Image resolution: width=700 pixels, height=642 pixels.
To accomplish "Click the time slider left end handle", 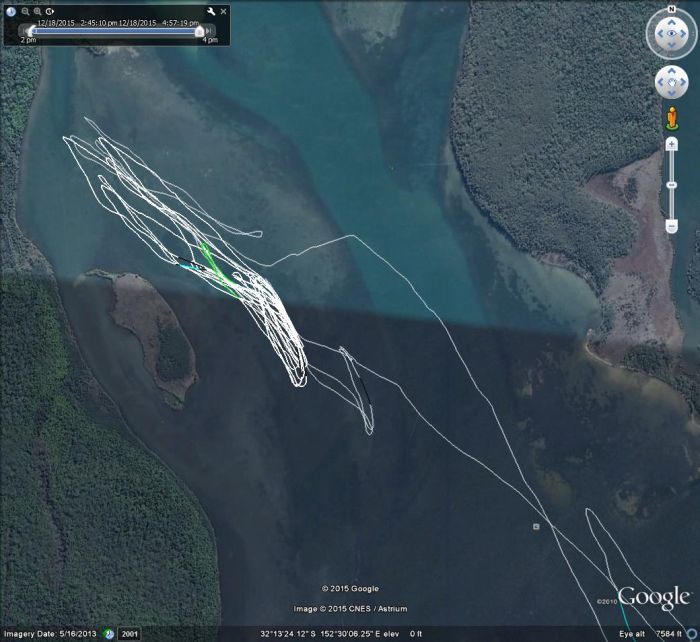I will pyautogui.click(x=28, y=31).
